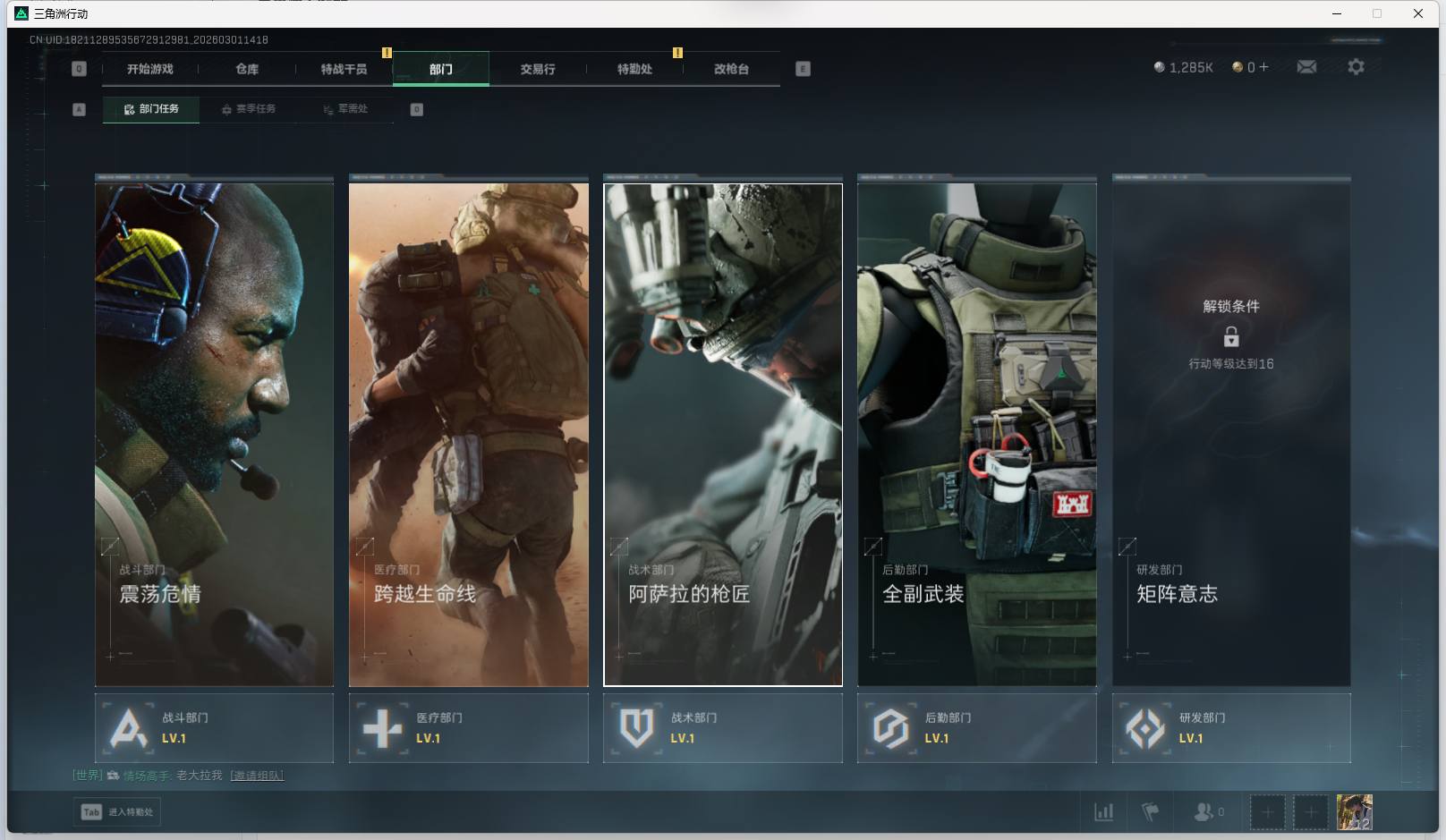
Task: Click the 三角洲行动 app logo in title bar
Action: (x=21, y=13)
